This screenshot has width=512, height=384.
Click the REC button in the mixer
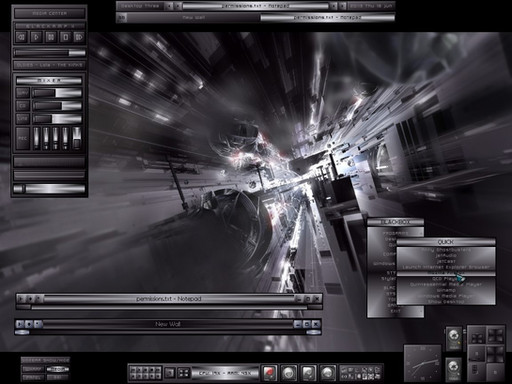(23, 138)
